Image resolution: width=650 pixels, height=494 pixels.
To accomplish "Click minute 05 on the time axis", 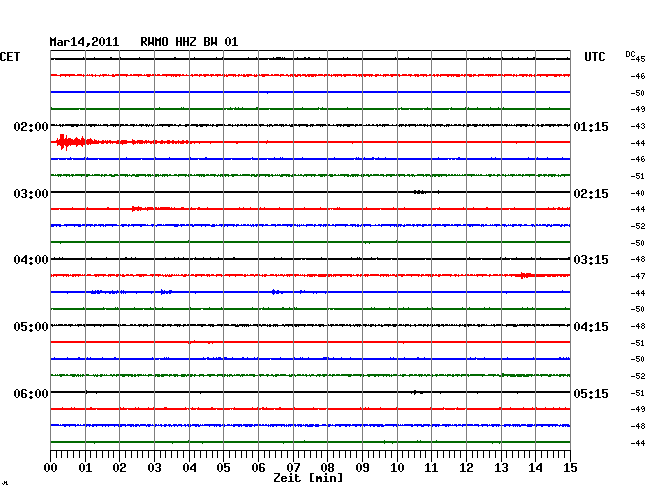I will click(x=223, y=468).
